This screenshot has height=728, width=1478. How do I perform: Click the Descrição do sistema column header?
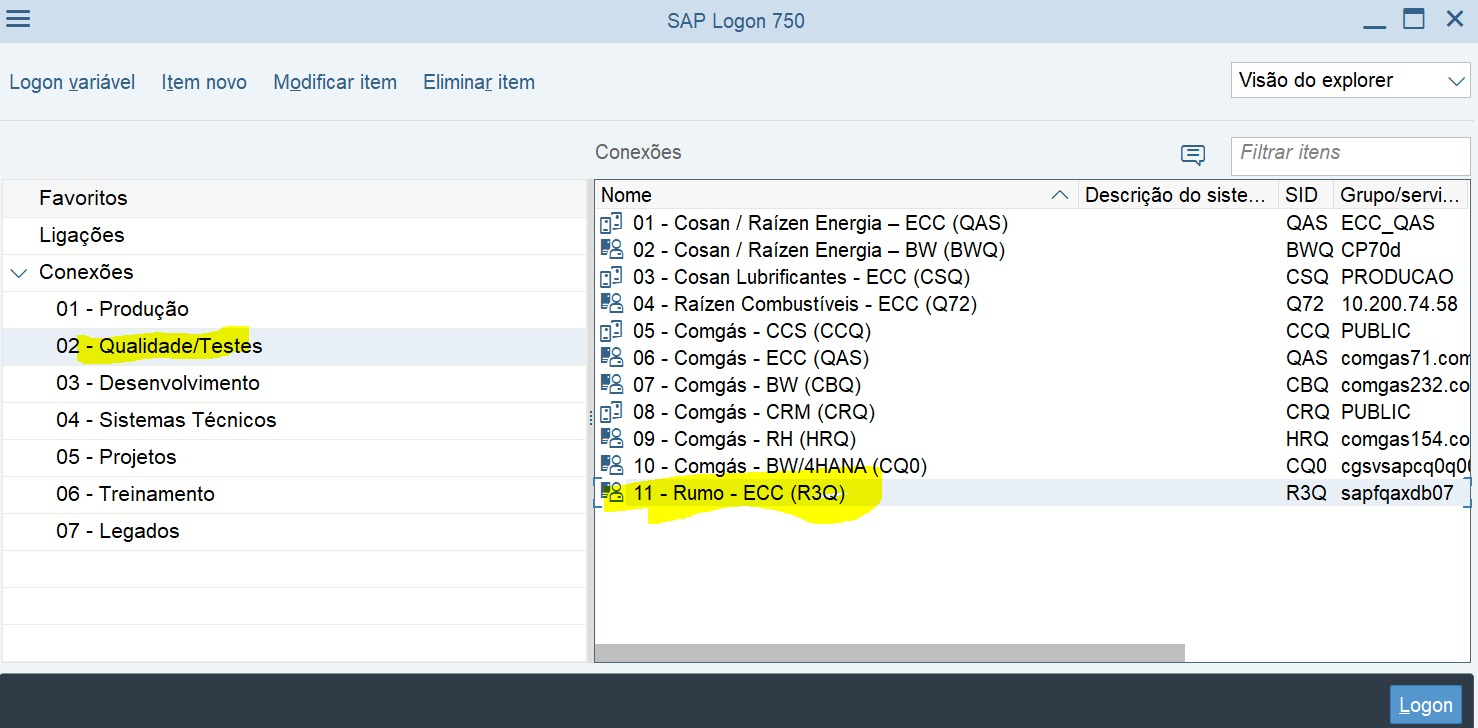tap(1179, 195)
